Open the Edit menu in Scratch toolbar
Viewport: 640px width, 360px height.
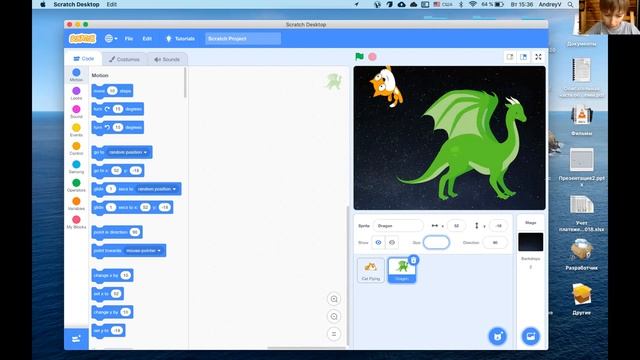tap(147, 38)
